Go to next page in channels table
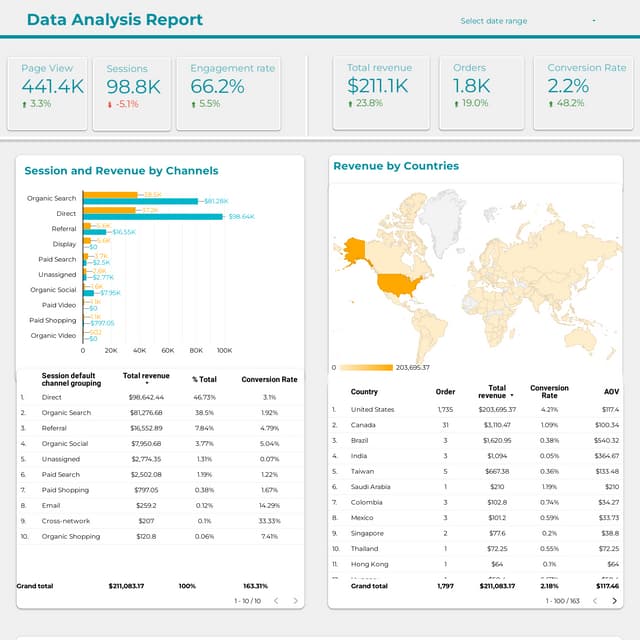The image size is (640, 640). [x=295, y=600]
